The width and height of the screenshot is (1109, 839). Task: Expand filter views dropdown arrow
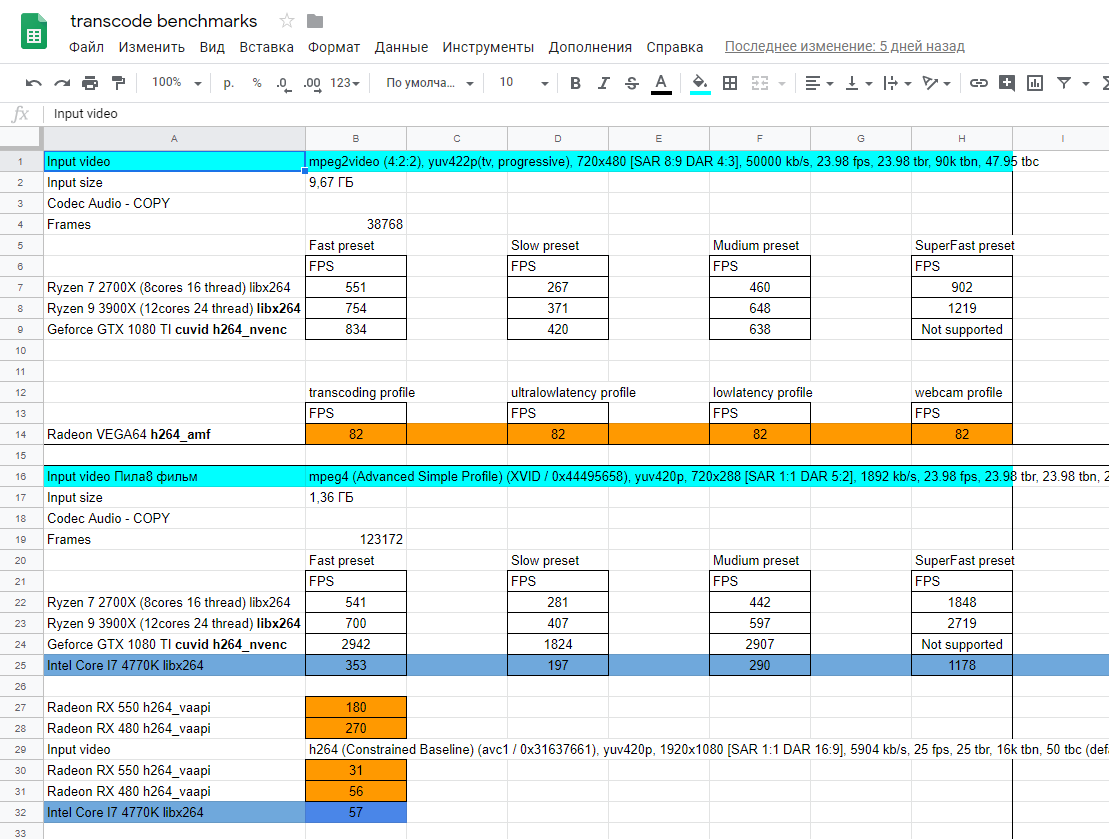pyautogui.click(x=1086, y=83)
